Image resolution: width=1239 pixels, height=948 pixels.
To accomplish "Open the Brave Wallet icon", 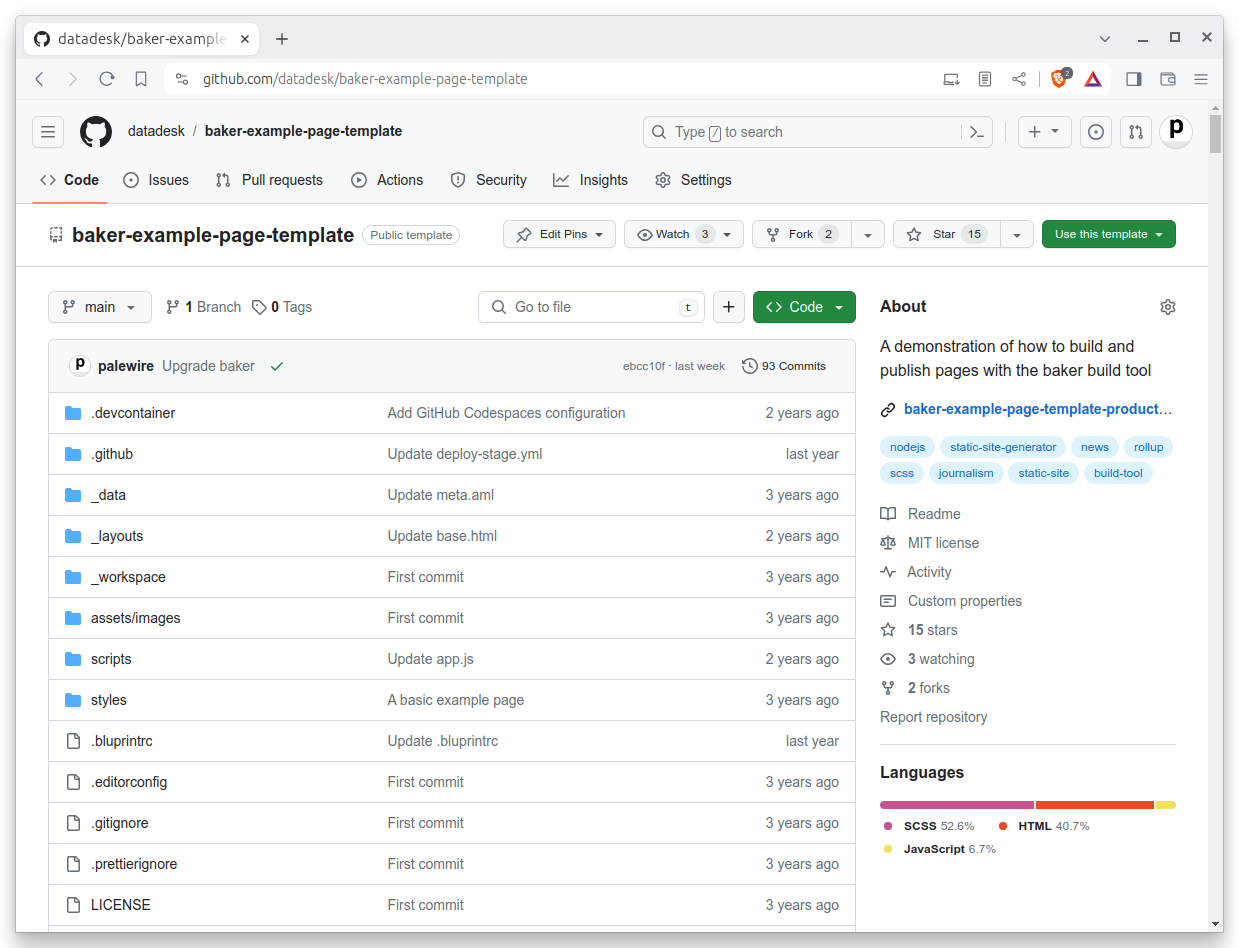I will [x=1167, y=79].
